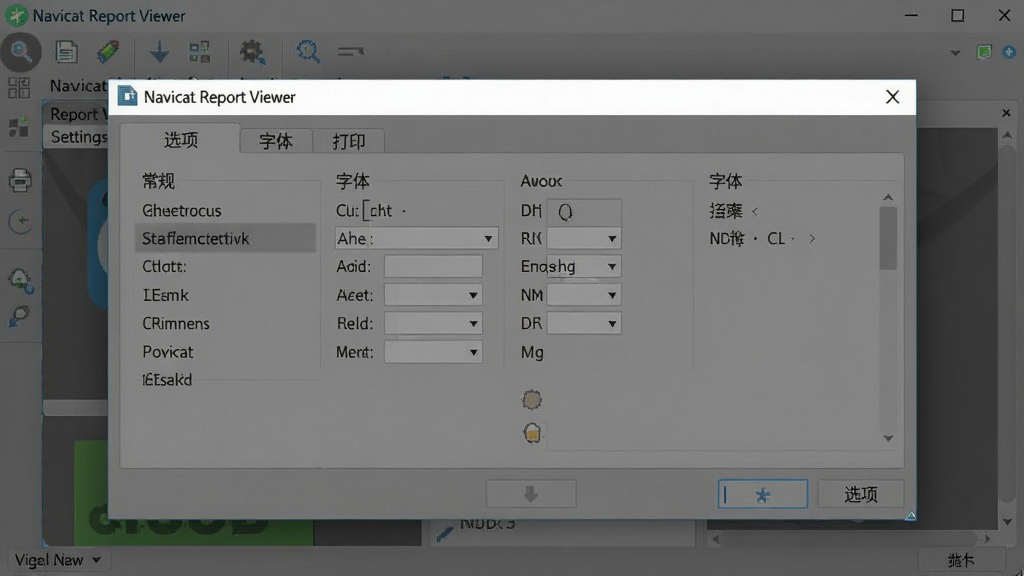1024x576 pixels.
Task: Click the orange folder icon below the gear
Action: [532, 433]
